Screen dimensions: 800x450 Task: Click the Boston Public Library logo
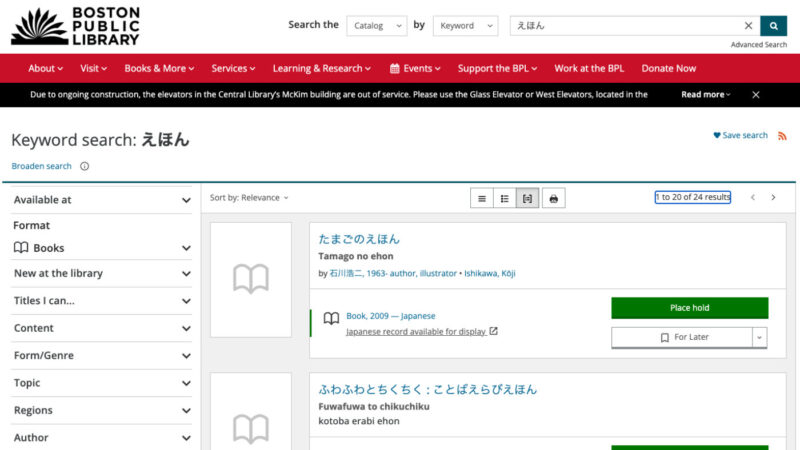[x=76, y=26]
